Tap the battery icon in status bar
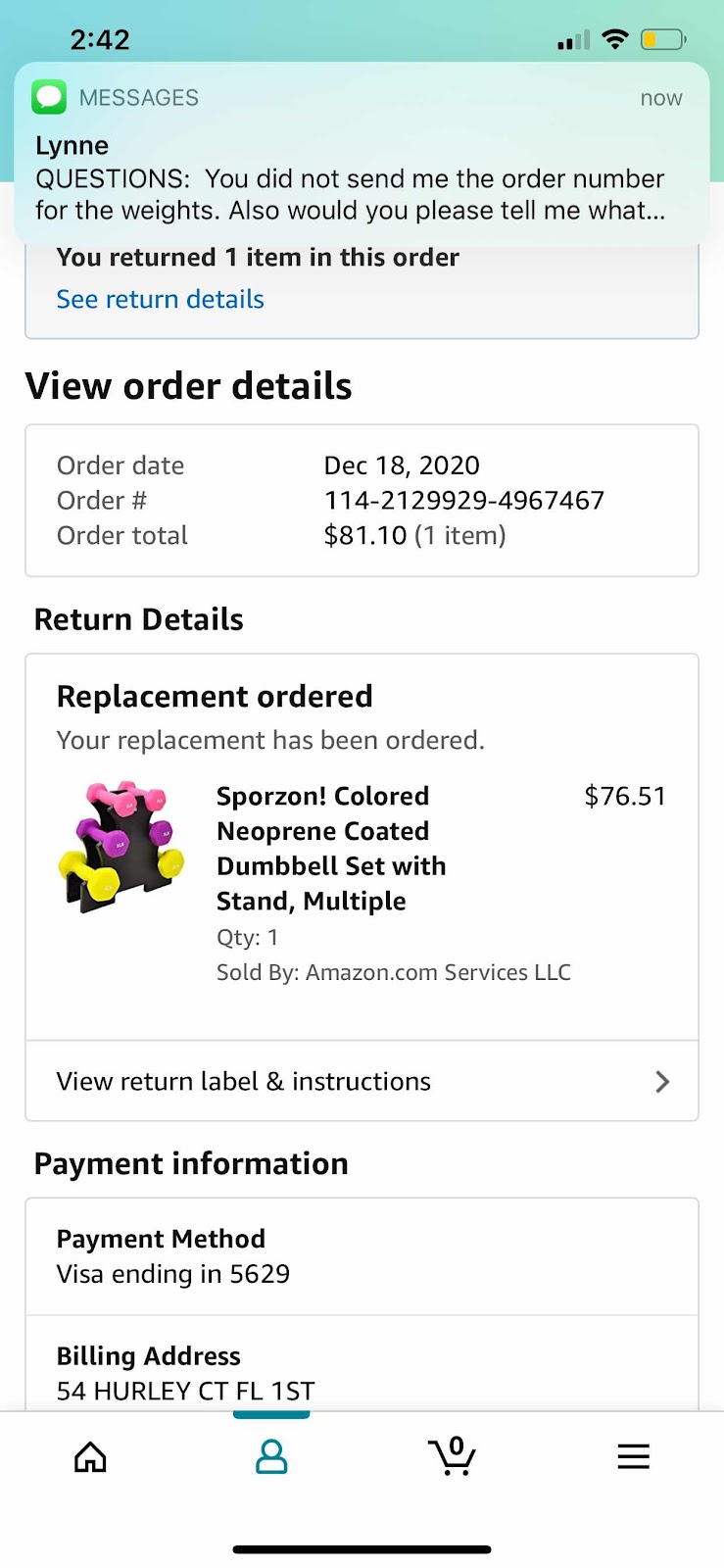724x1568 pixels. (663, 40)
